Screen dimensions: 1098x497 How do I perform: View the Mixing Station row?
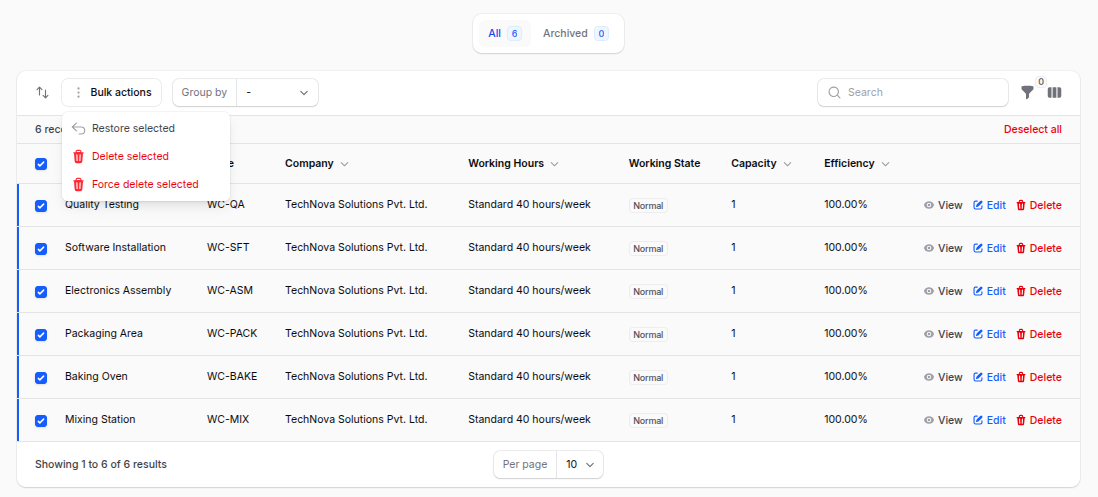[x=943, y=420]
